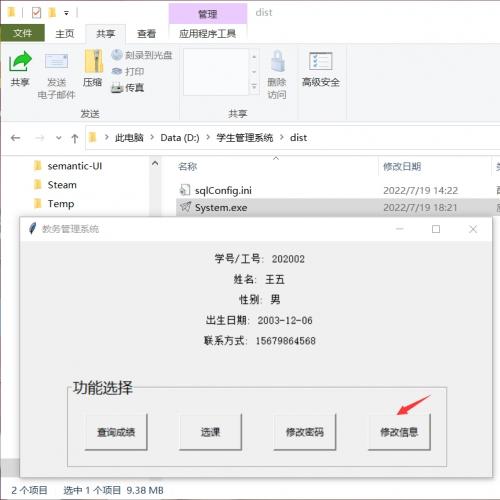Switch to the View (查看) ribbon tab
The width and height of the screenshot is (500, 500).
146,34
